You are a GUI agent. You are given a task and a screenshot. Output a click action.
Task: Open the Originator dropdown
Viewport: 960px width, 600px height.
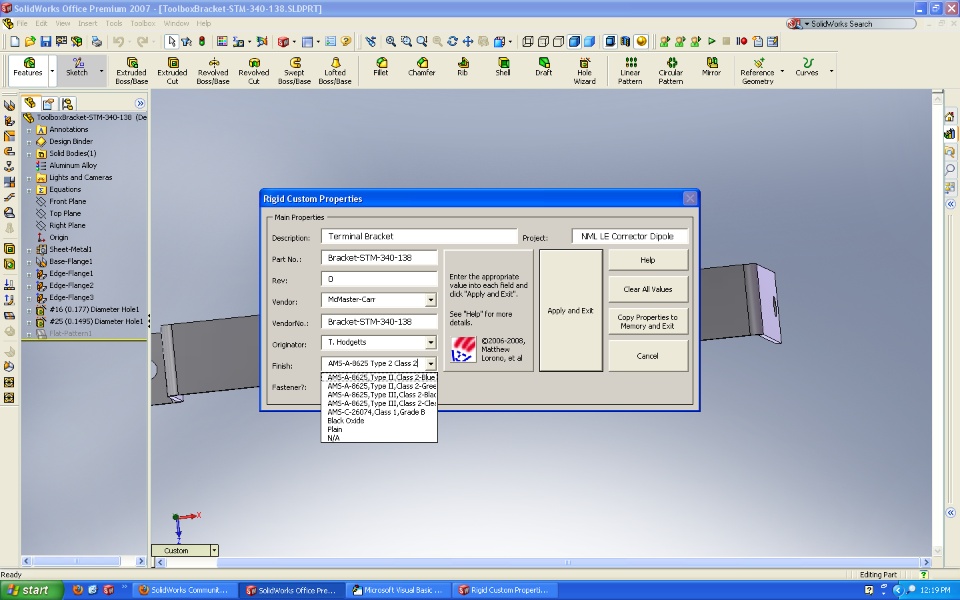point(430,342)
